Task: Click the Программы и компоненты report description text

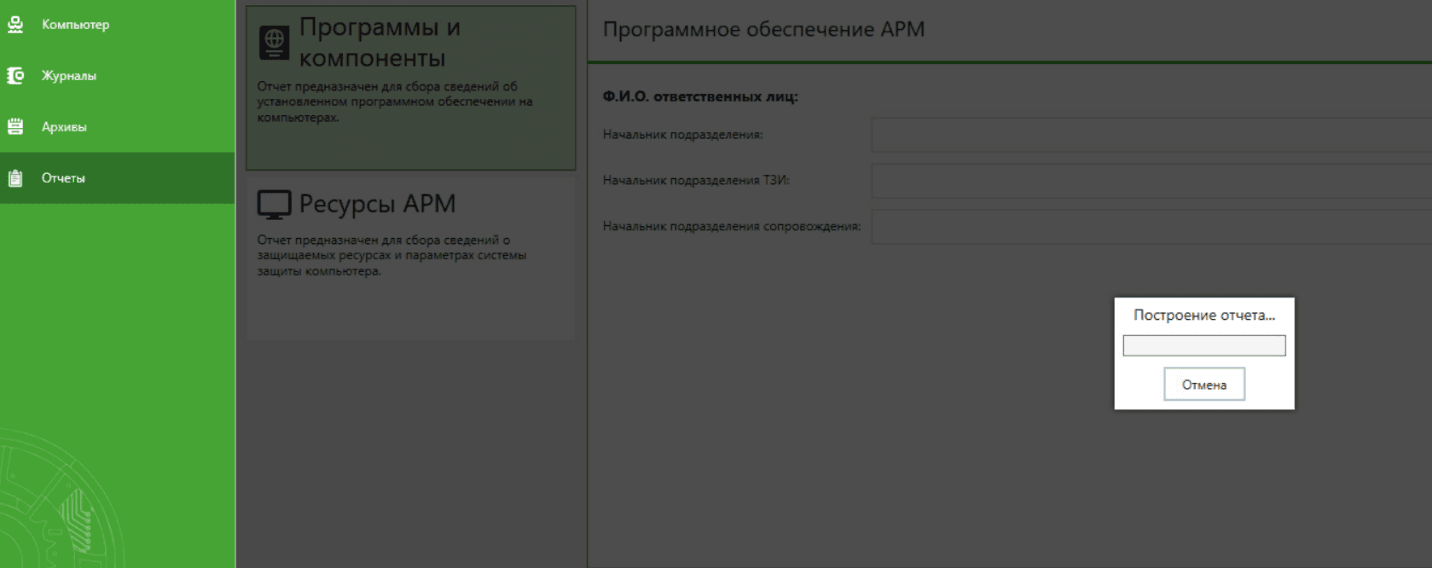Action: click(395, 102)
